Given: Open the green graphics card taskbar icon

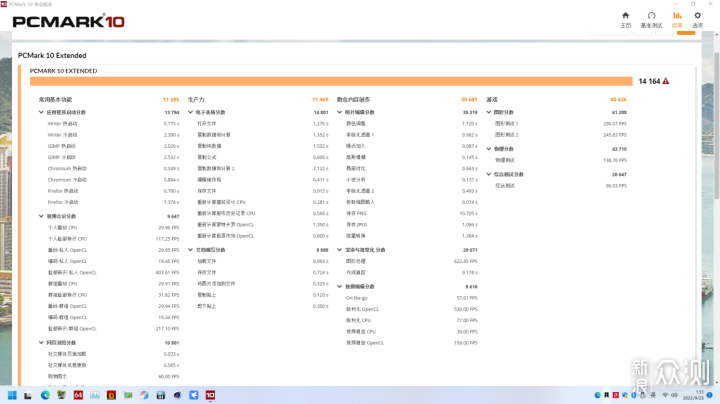Looking at the screenshot, I should 128,395.
